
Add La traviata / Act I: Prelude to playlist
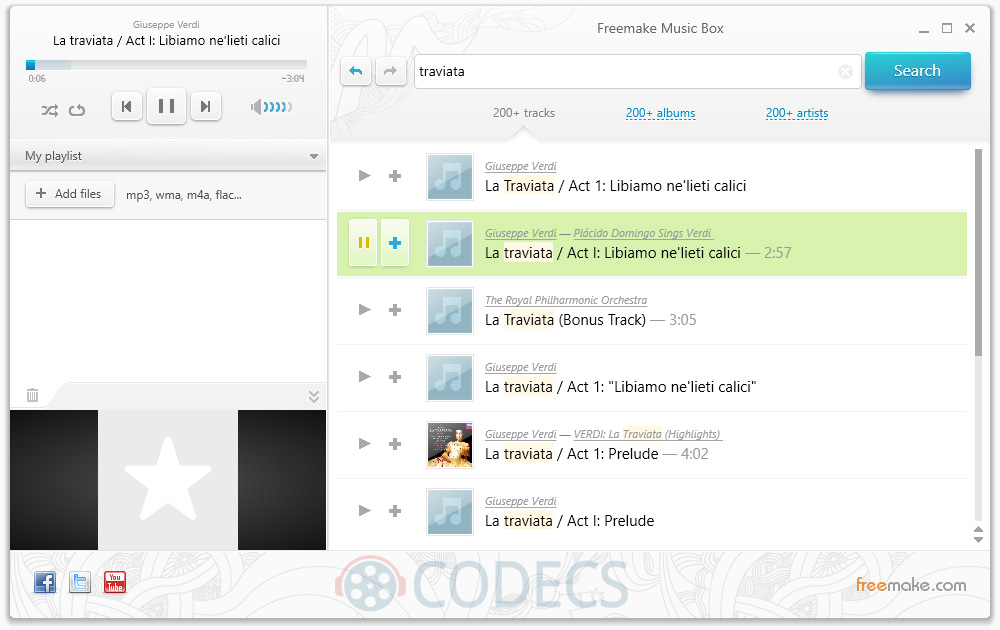point(395,511)
